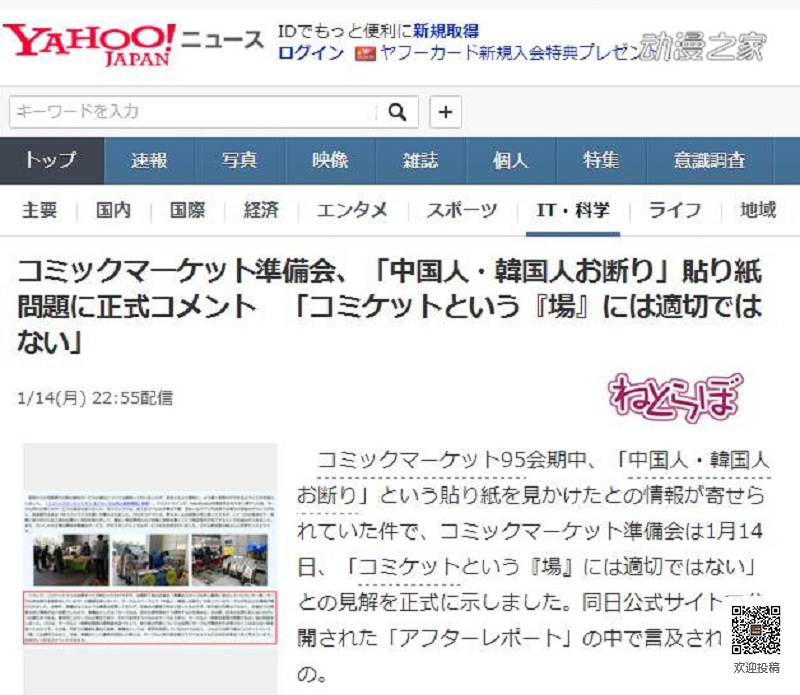800x695 pixels.
Task: Click the magnifying glass search icon
Action: 397,111
